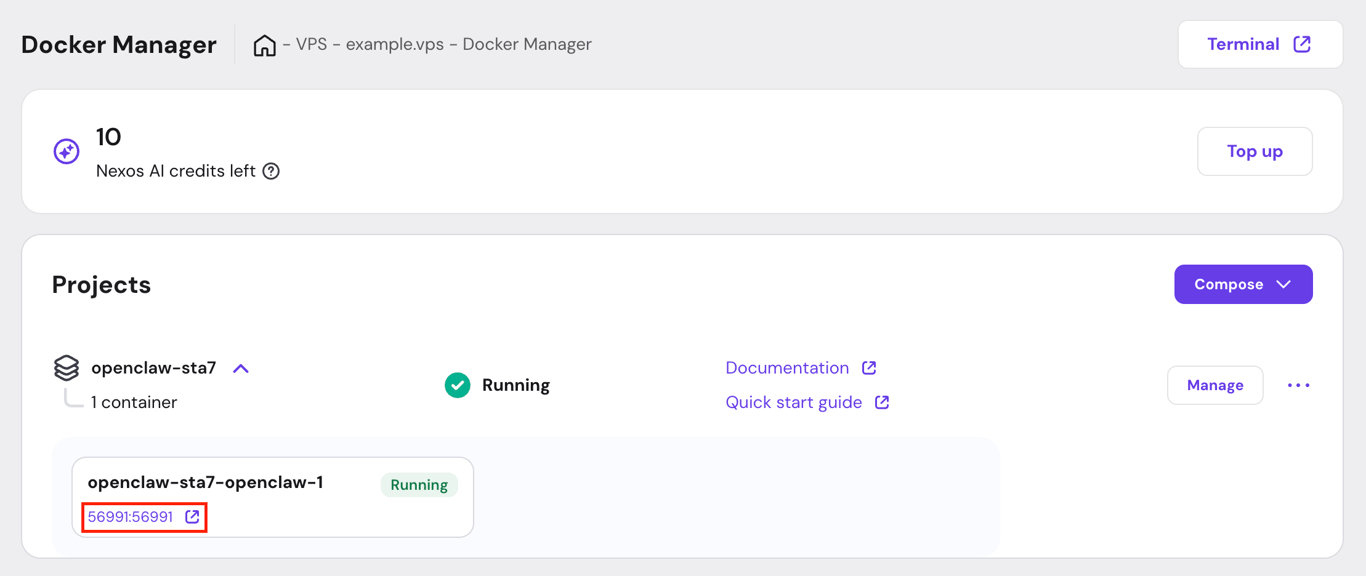The image size is (1366, 576).
Task: Collapse the openclaw-sta7 project via its chevron
Action: click(240, 368)
